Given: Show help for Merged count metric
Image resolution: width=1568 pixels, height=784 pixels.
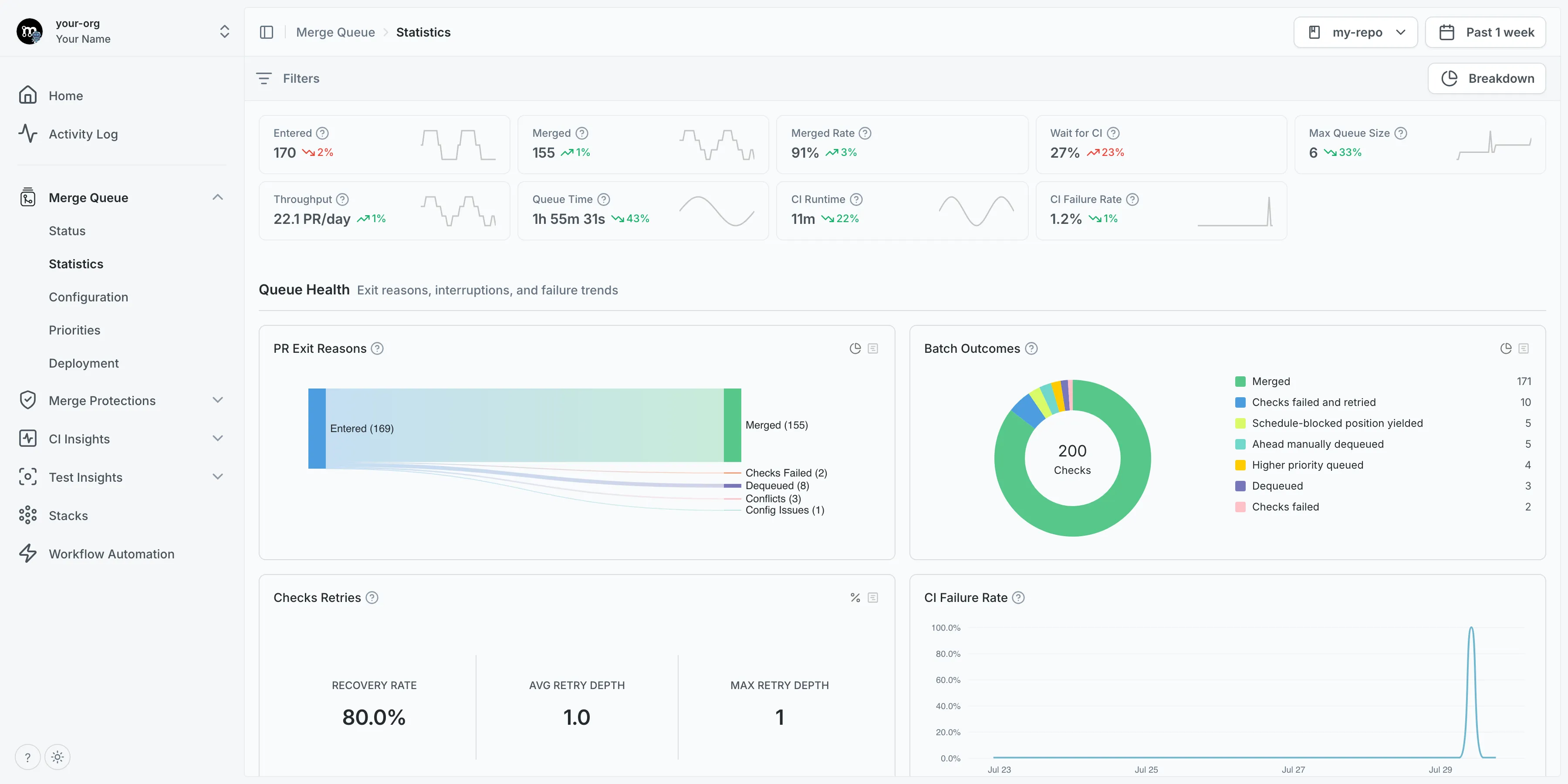Looking at the screenshot, I should [582, 133].
